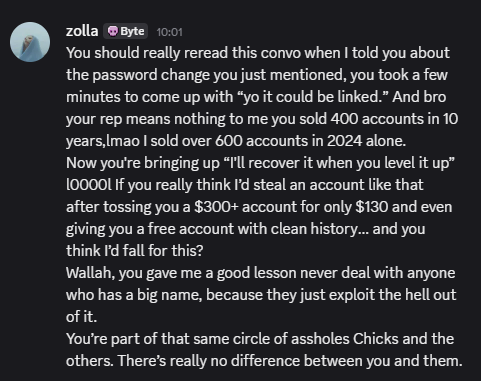
Task: Open zolla's profile avatar picture
Action: pyautogui.click(x=30, y=42)
